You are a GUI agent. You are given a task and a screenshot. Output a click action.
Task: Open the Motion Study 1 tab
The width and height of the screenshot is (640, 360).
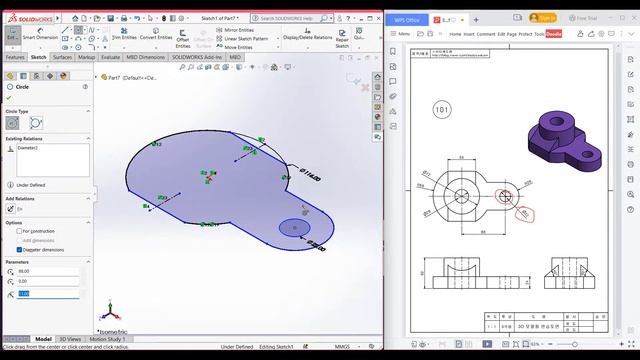pyautogui.click(x=107, y=339)
